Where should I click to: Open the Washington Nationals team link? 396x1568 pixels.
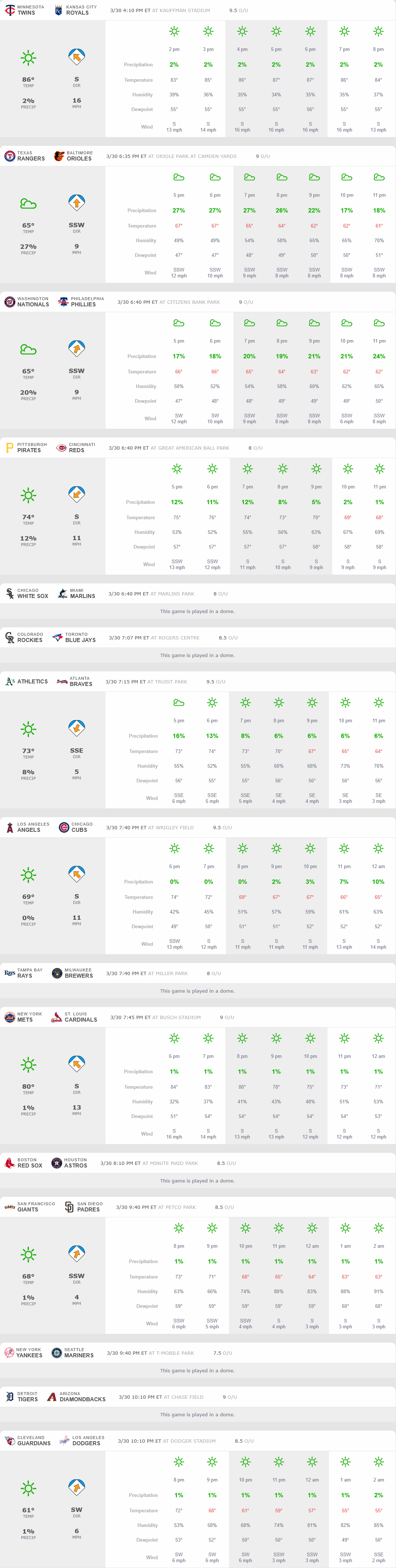click(x=33, y=305)
